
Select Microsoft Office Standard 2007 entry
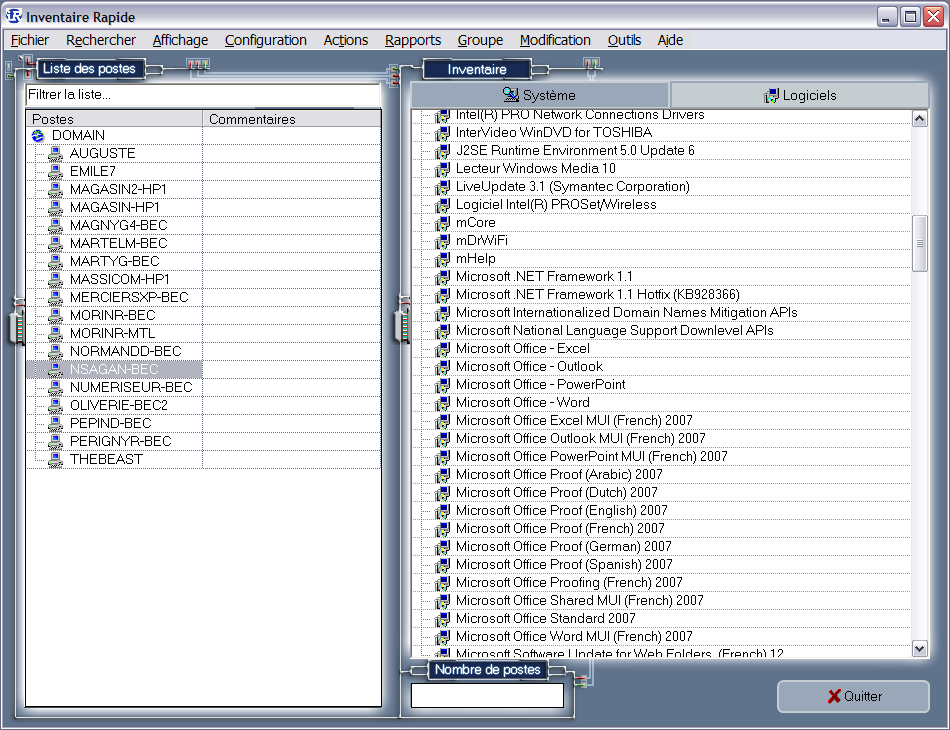click(545, 619)
